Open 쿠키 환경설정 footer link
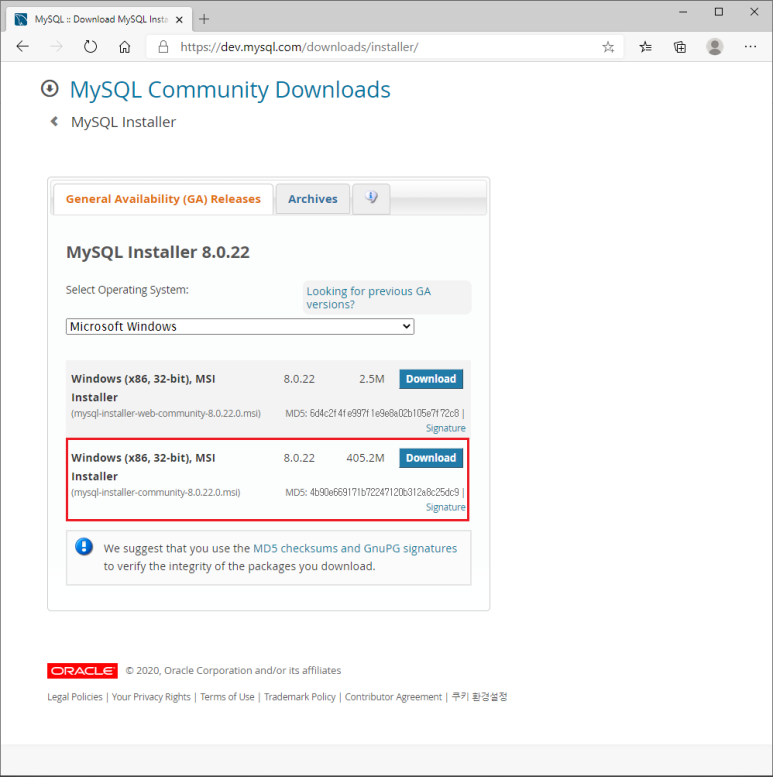 point(479,697)
